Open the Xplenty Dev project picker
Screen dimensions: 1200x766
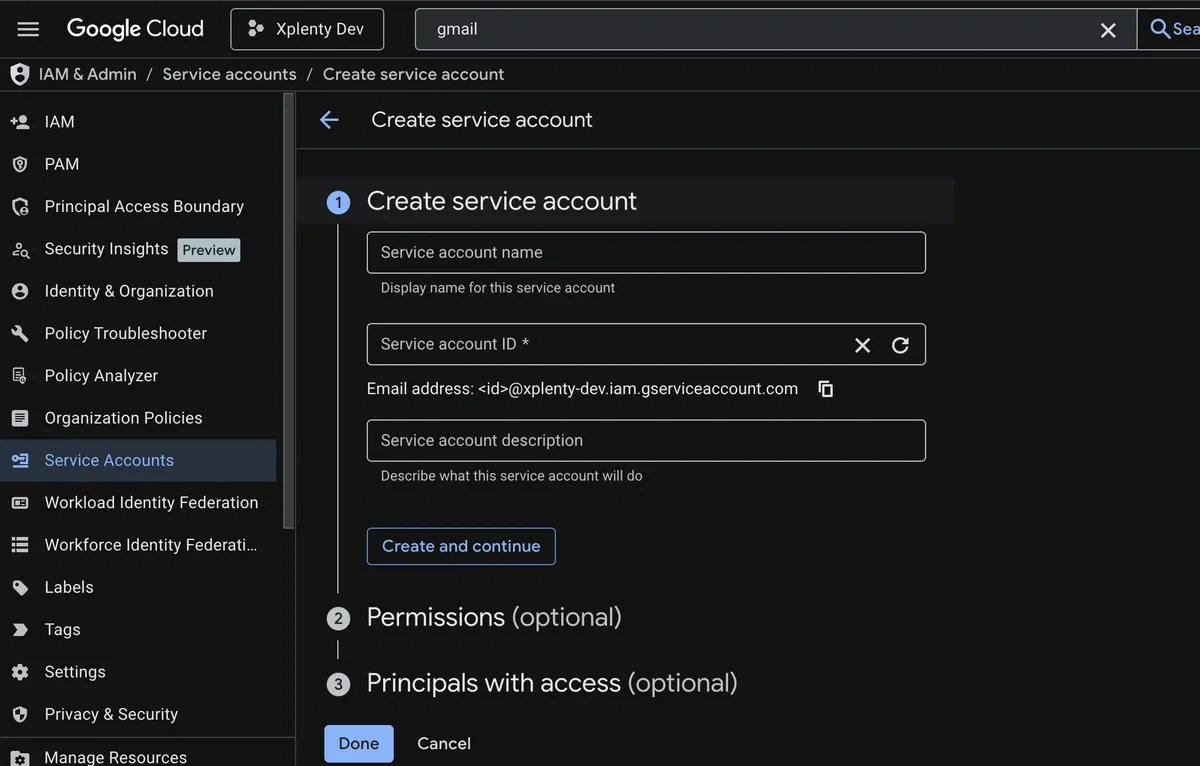(307, 29)
